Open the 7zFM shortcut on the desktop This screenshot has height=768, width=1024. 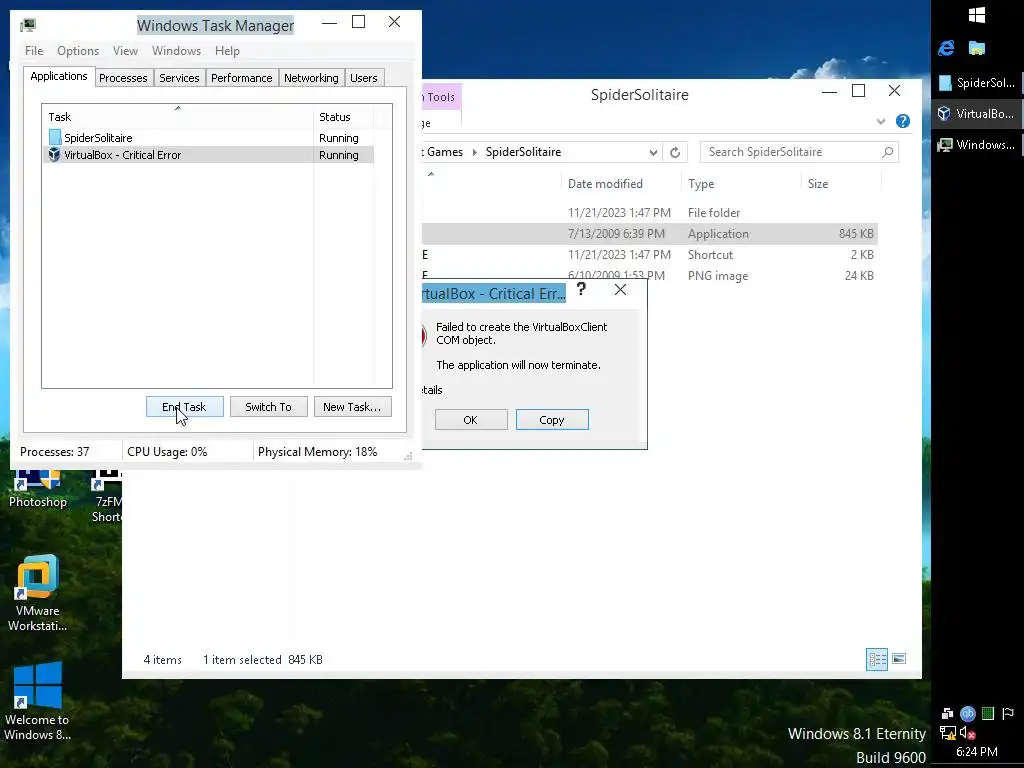[106, 496]
